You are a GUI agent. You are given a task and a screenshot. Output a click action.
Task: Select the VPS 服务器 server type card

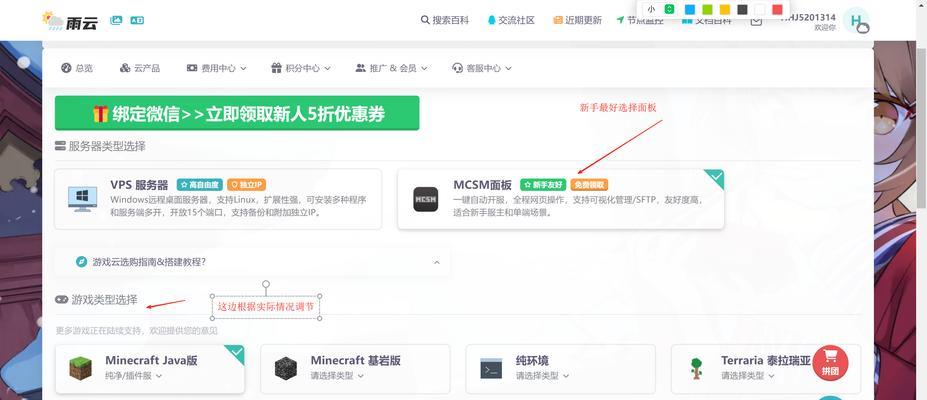218,199
